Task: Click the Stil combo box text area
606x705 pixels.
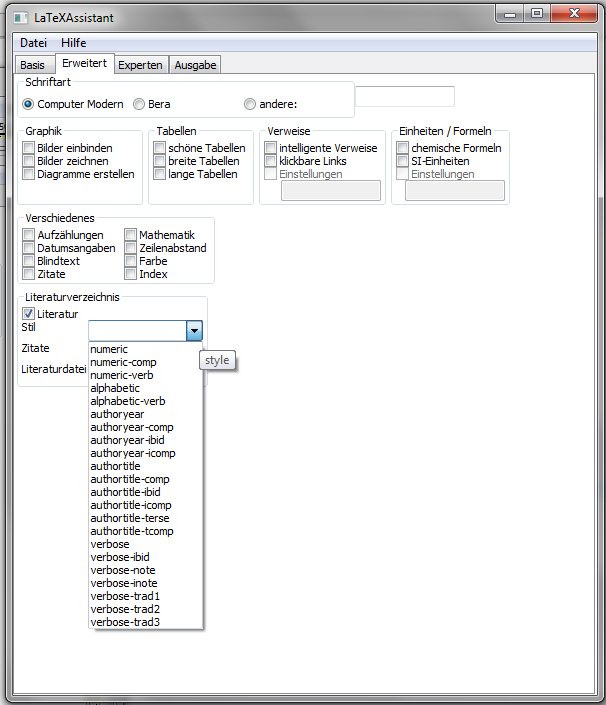Action: [x=138, y=331]
